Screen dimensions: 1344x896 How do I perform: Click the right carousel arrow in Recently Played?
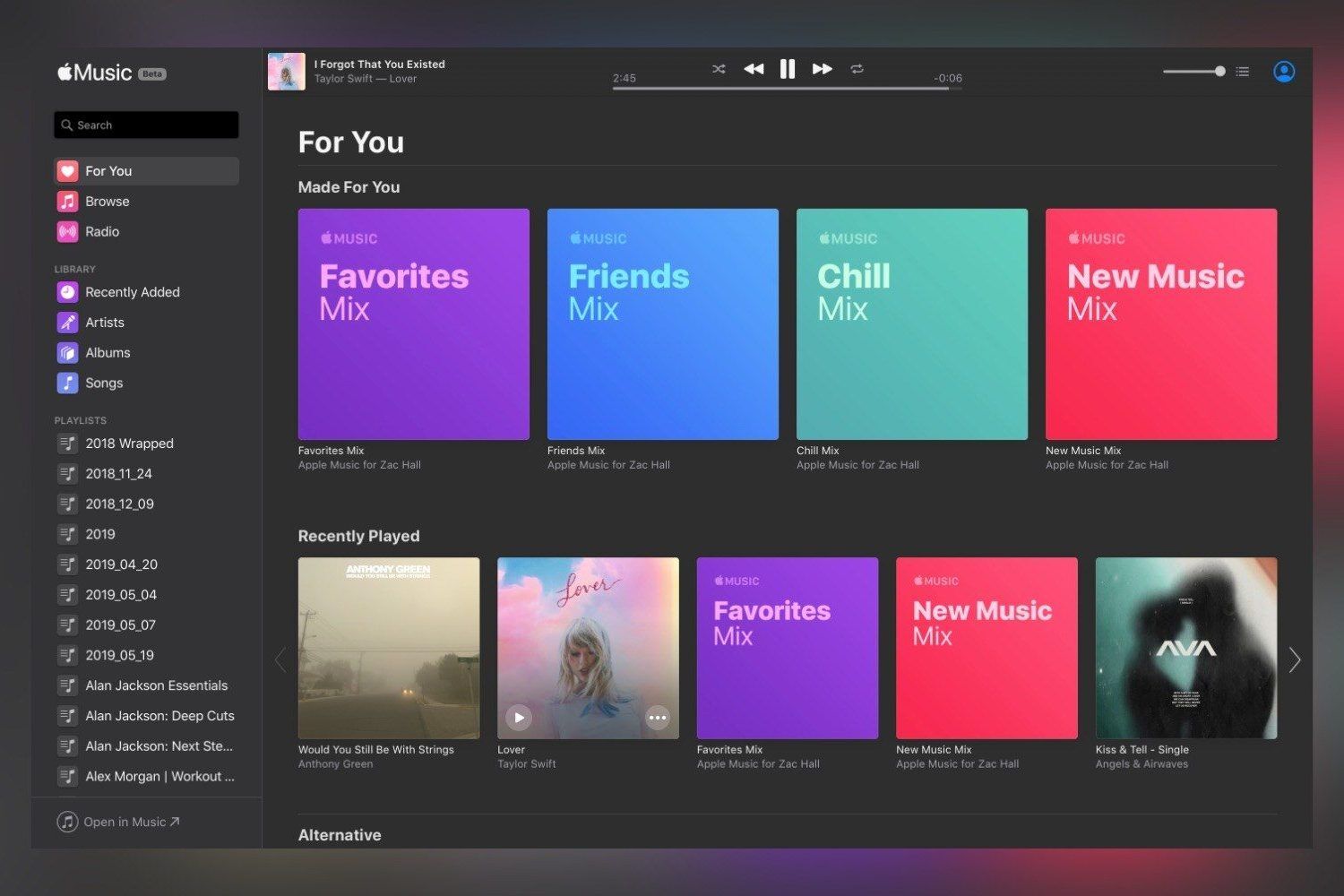coord(1294,659)
